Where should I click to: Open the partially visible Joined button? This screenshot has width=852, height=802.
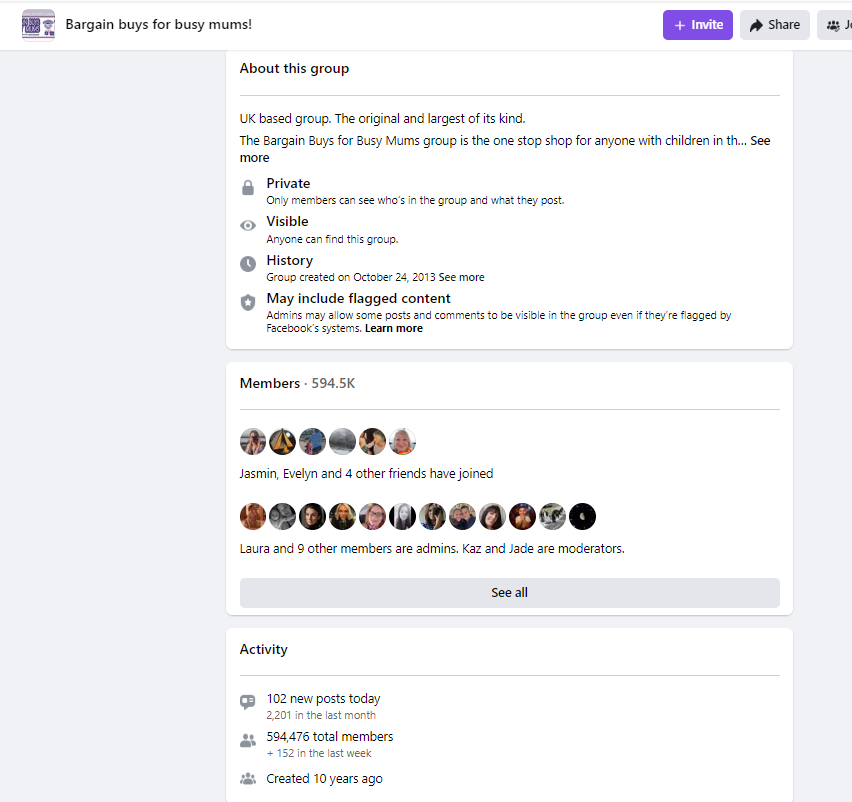[835, 25]
